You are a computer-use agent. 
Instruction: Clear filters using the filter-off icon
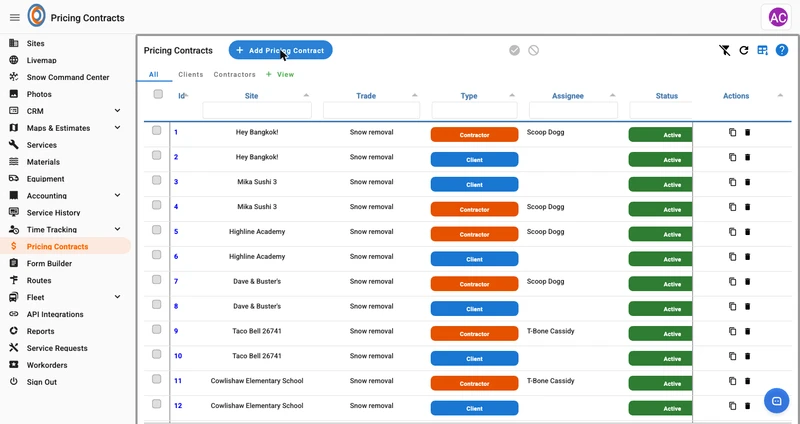(724, 50)
